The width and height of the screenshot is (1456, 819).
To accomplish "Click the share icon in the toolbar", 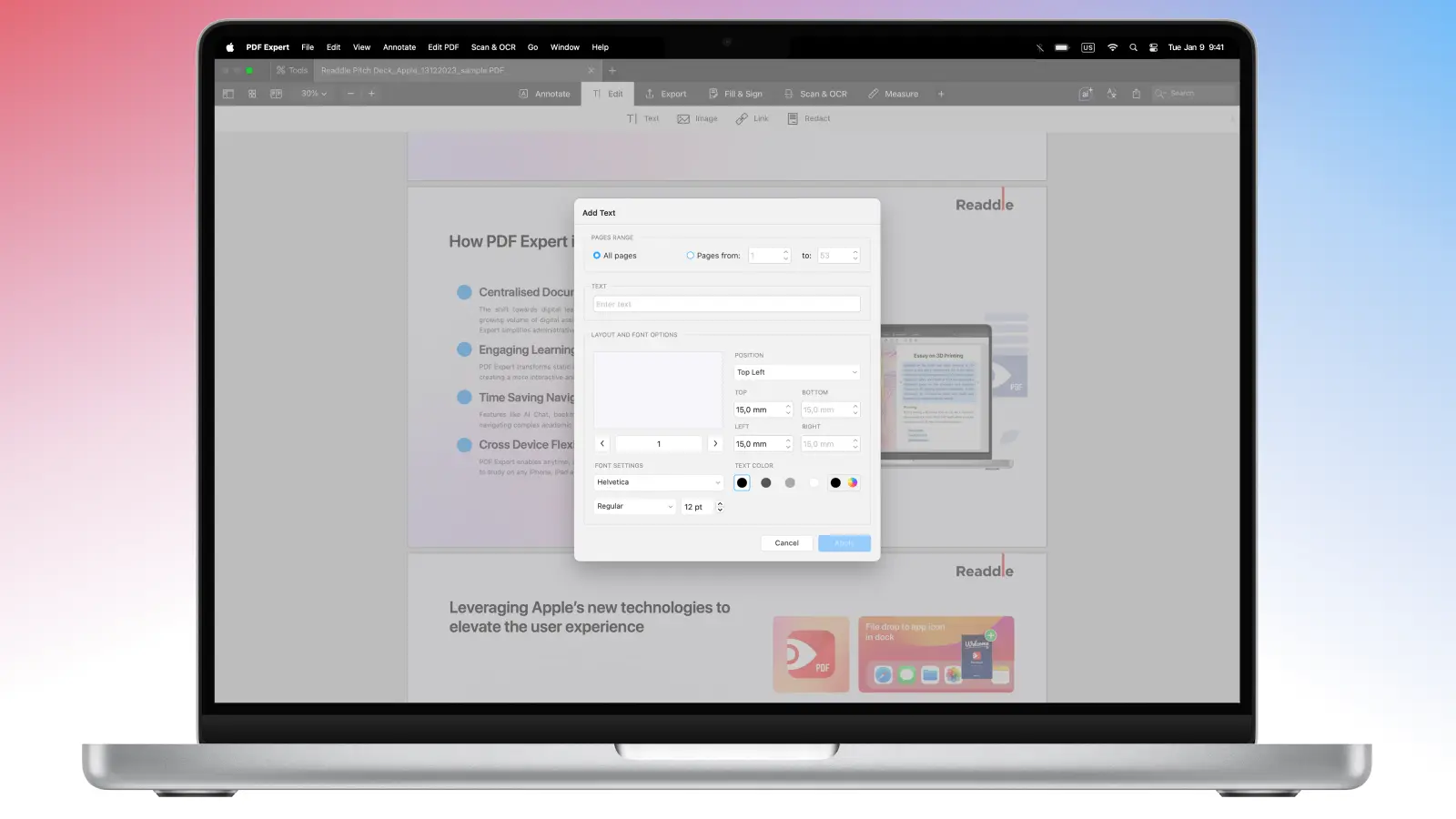I will (1136, 94).
